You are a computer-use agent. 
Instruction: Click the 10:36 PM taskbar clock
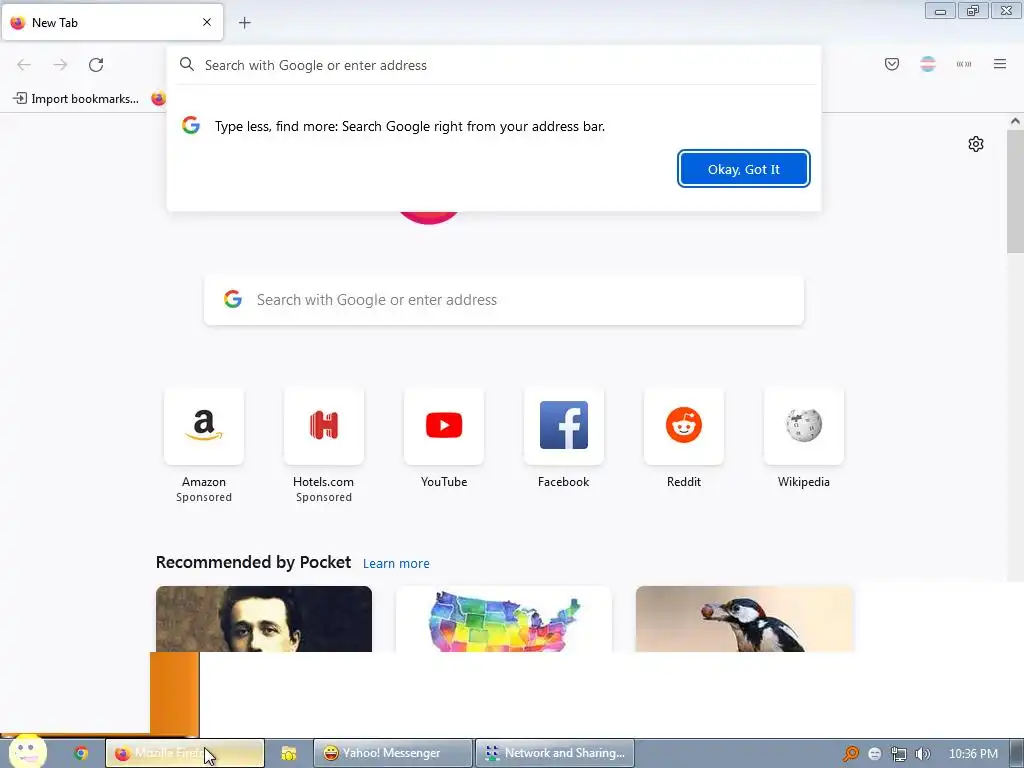[x=973, y=754]
